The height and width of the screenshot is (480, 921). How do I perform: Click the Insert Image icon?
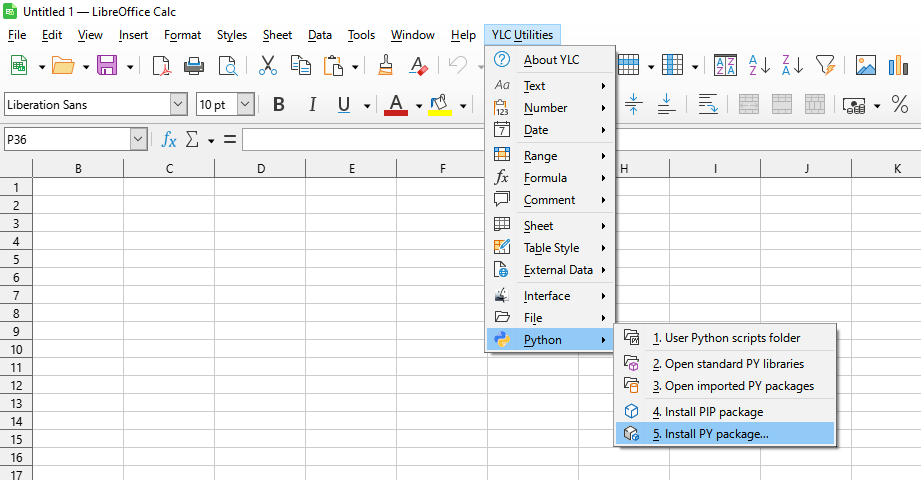pos(865,66)
